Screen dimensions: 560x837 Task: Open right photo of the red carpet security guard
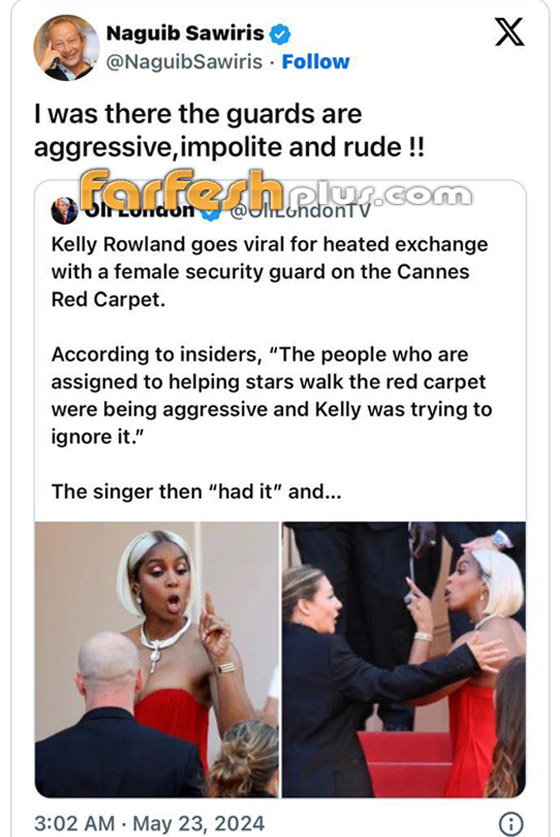click(404, 659)
